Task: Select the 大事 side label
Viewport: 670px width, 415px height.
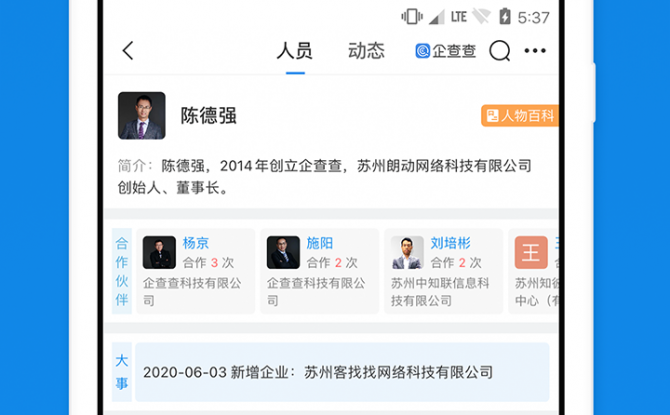Action: (x=122, y=372)
